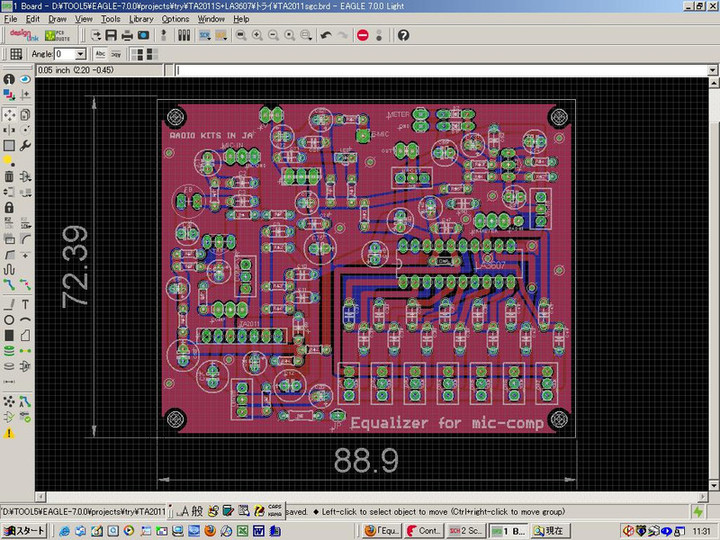The width and height of the screenshot is (720, 540).
Task: Click the Zoom in magnifier icon
Action: [258, 35]
